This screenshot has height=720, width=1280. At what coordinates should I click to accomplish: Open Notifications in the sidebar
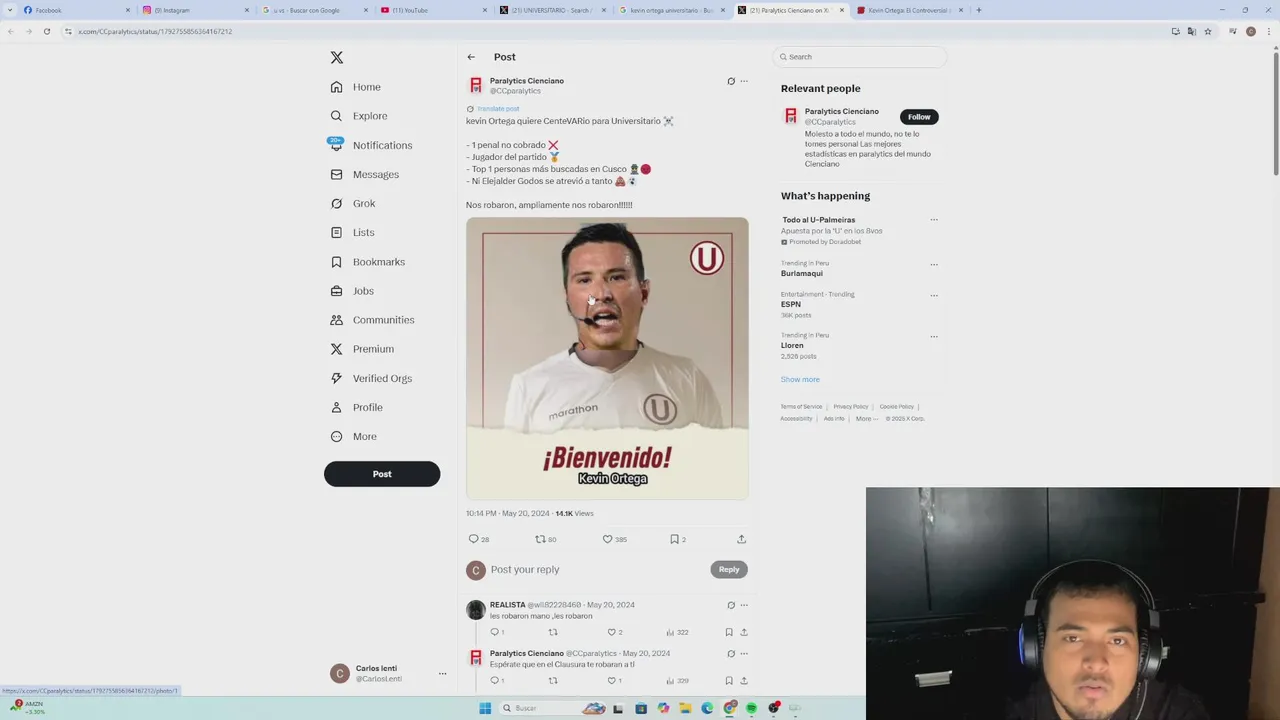tap(371, 145)
